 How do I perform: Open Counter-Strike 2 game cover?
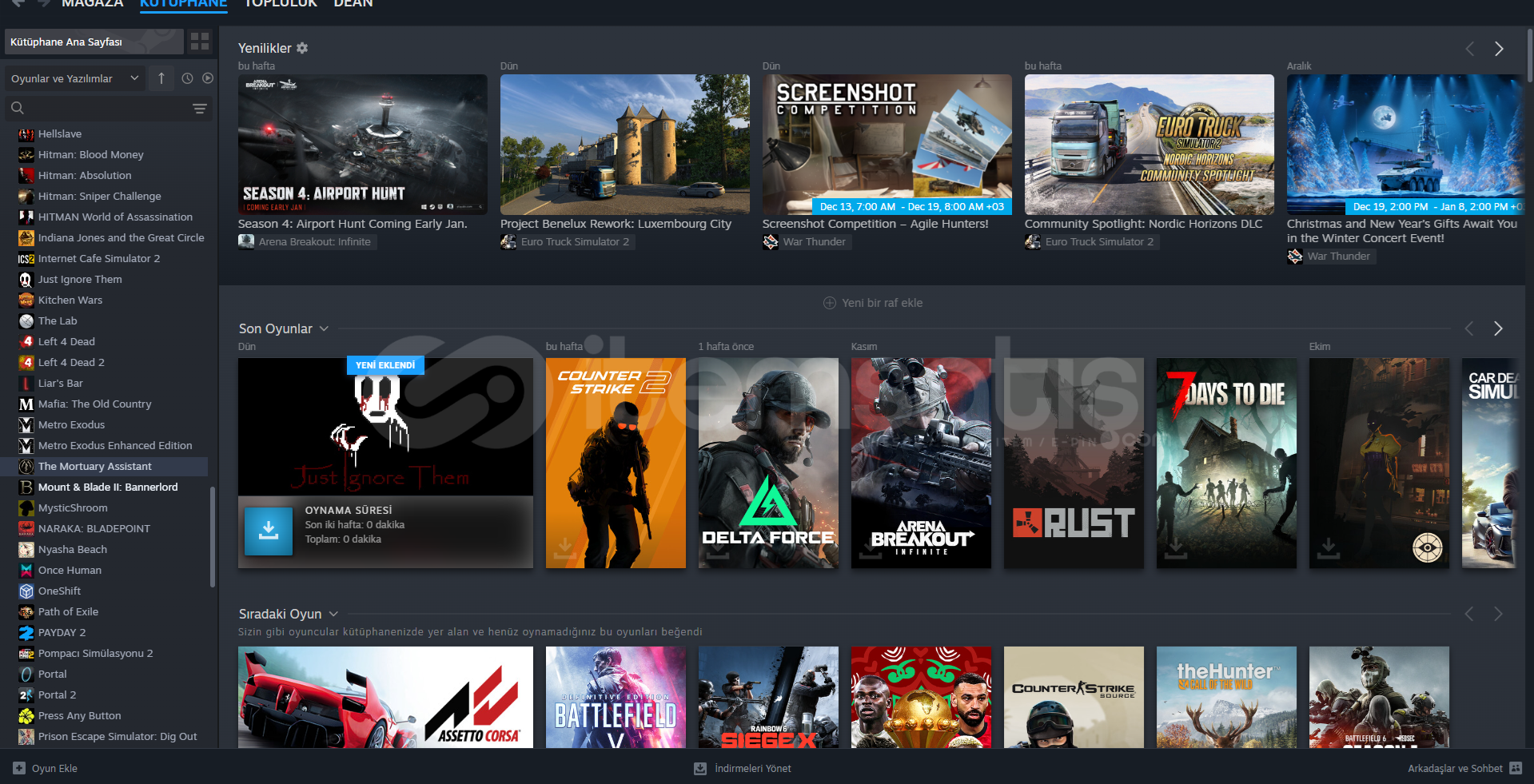(x=616, y=464)
